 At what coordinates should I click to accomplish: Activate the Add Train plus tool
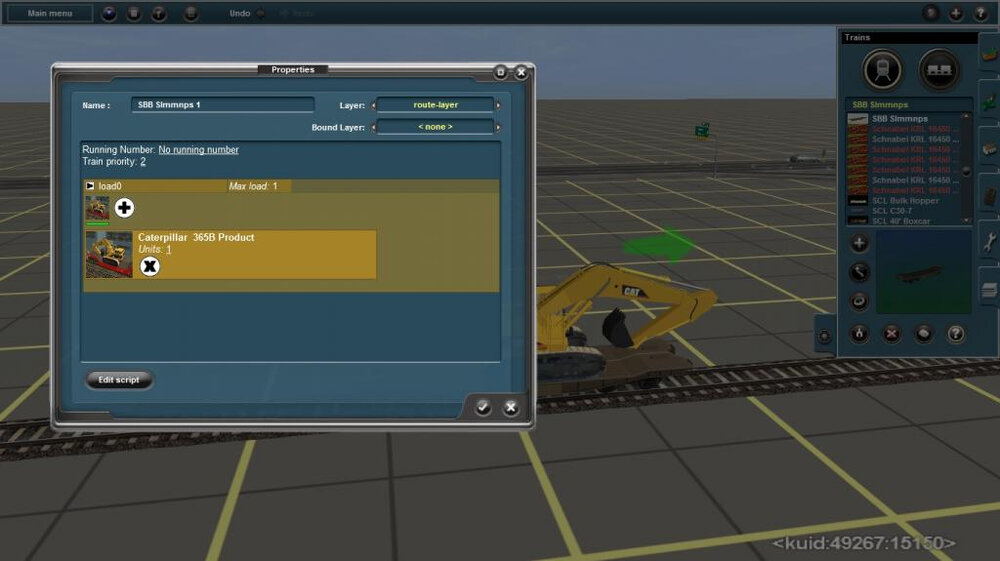point(859,243)
